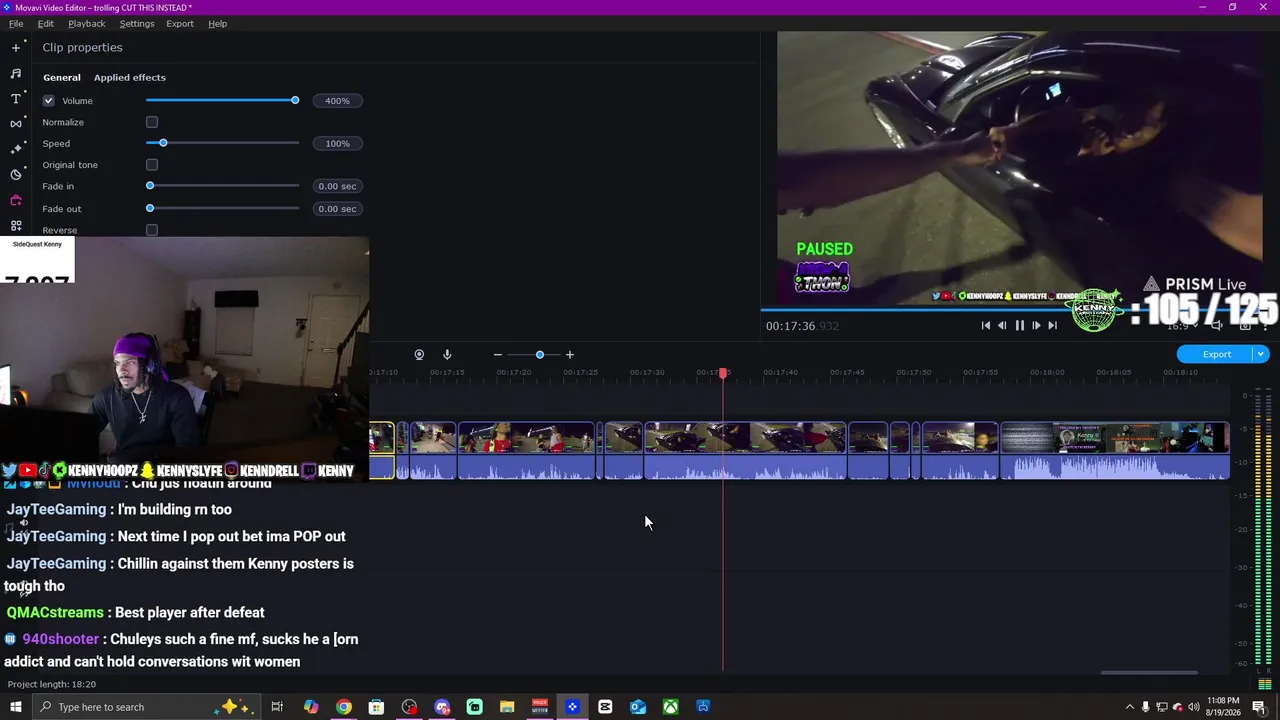Open Windows Task View
The width and height of the screenshot is (1280, 720).
pos(277,707)
